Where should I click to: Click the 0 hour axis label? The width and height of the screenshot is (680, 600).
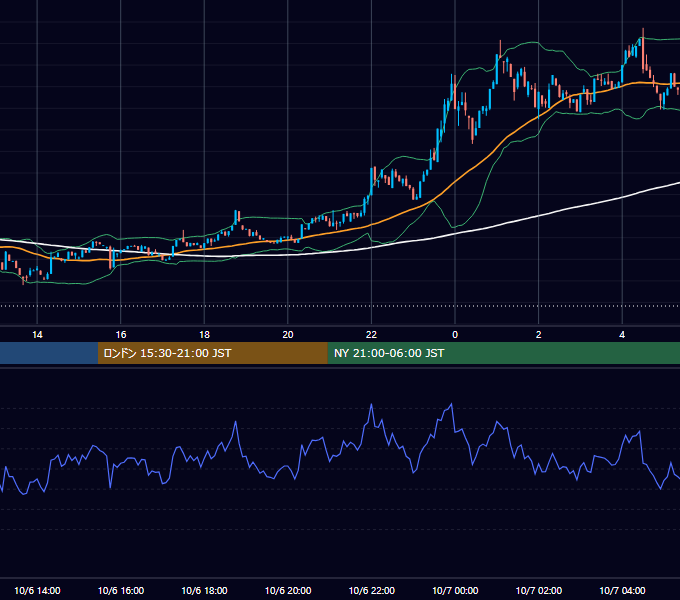(455, 335)
